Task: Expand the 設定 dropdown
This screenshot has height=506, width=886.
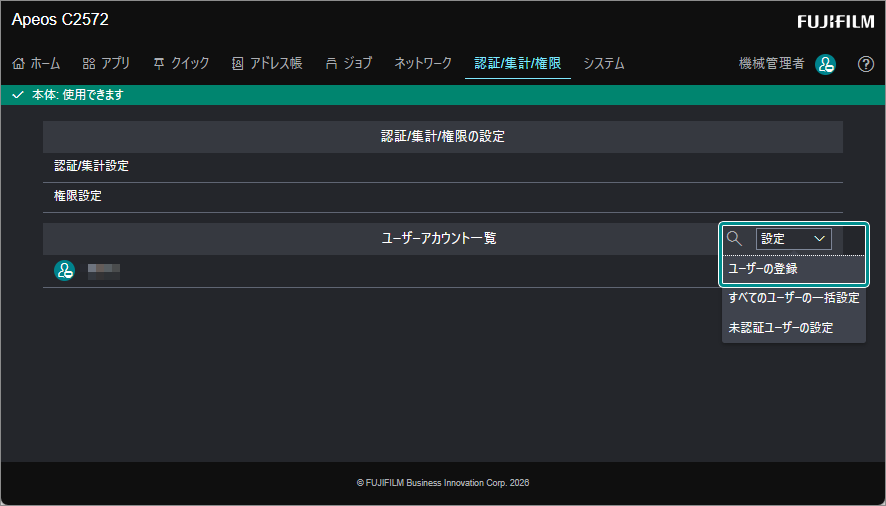Action: click(x=793, y=239)
